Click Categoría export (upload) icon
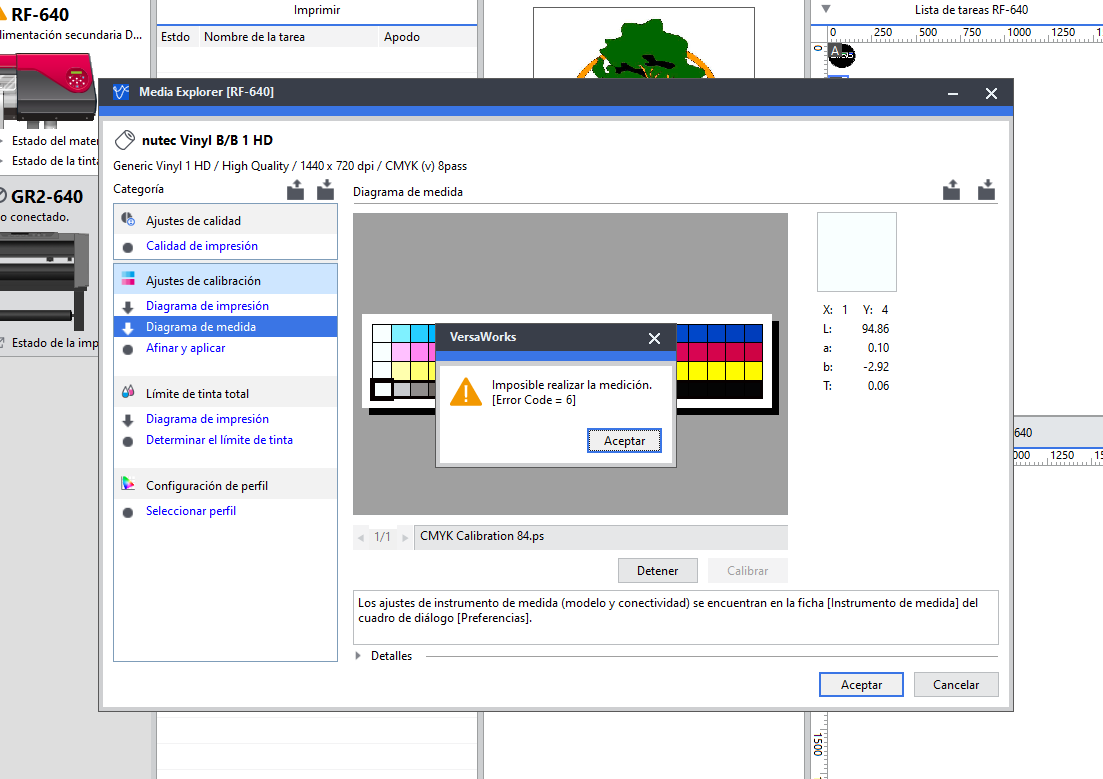The height and width of the screenshot is (779, 1103). click(x=295, y=189)
